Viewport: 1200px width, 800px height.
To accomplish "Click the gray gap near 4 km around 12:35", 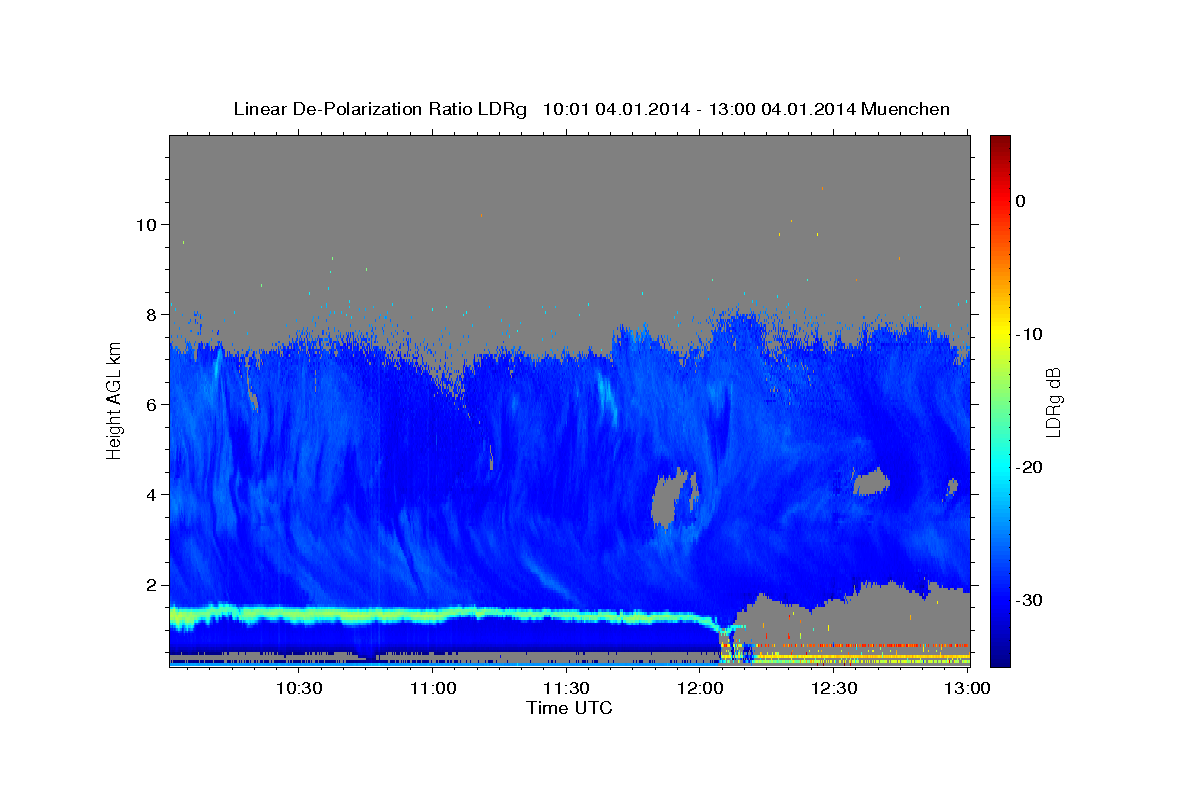I will coord(870,482).
